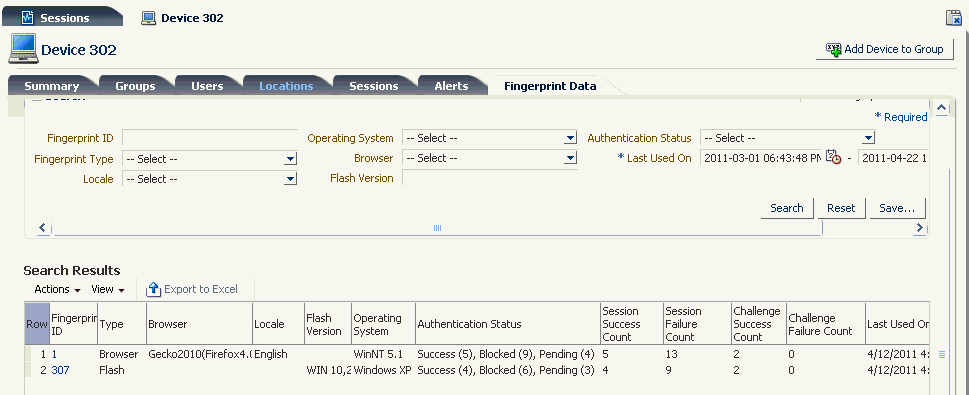Image resolution: width=969 pixels, height=395 pixels.
Task: Click the Flash Version input field
Action: pos(490,178)
